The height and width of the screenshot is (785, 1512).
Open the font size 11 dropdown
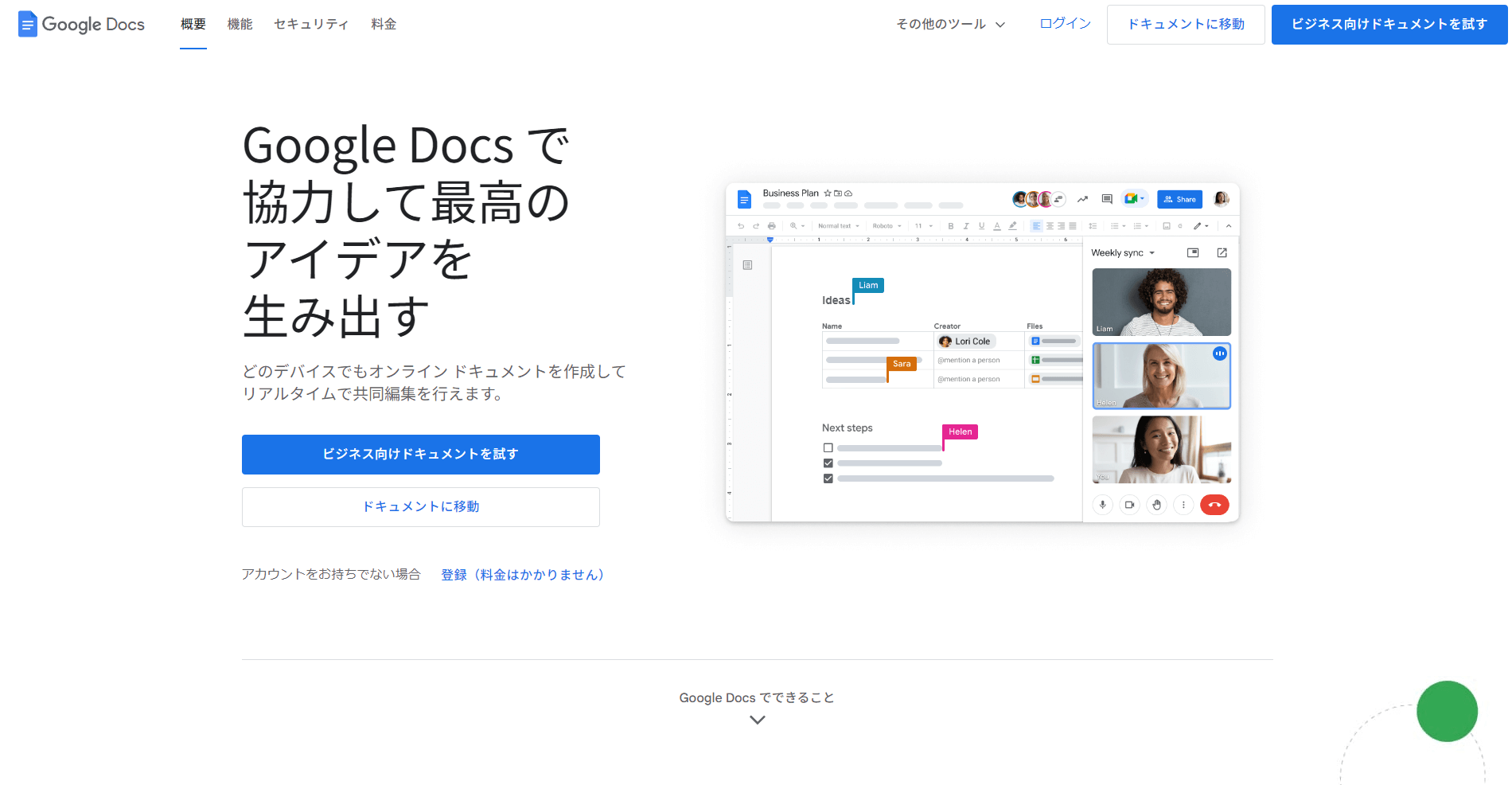tap(924, 226)
